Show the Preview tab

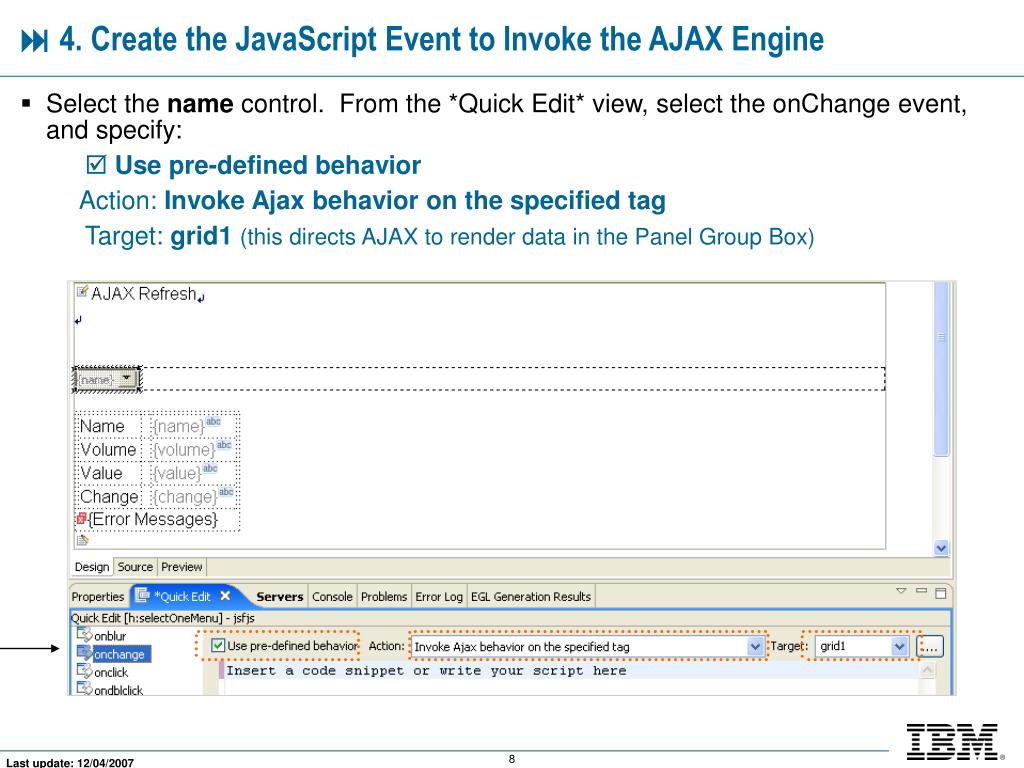(182, 567)
